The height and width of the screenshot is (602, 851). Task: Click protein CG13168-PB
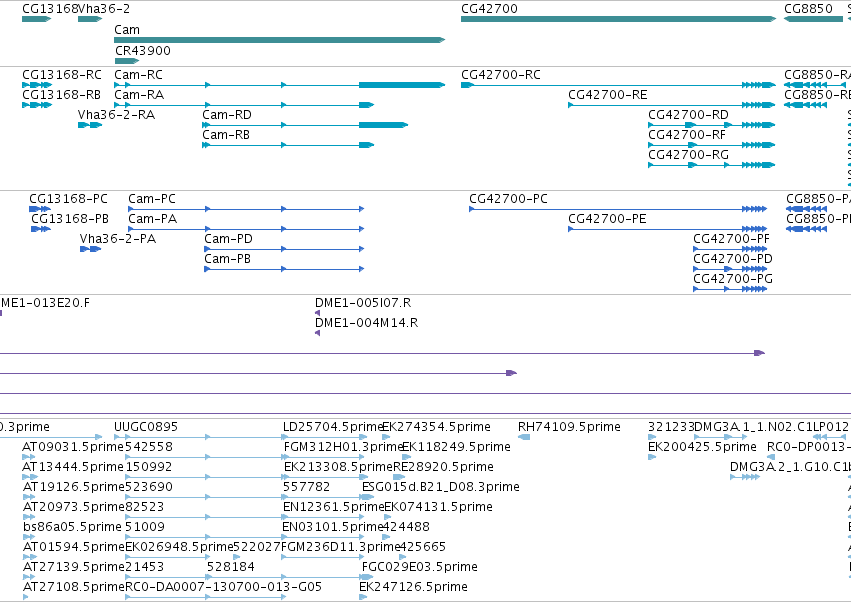(x=41, y=229)
